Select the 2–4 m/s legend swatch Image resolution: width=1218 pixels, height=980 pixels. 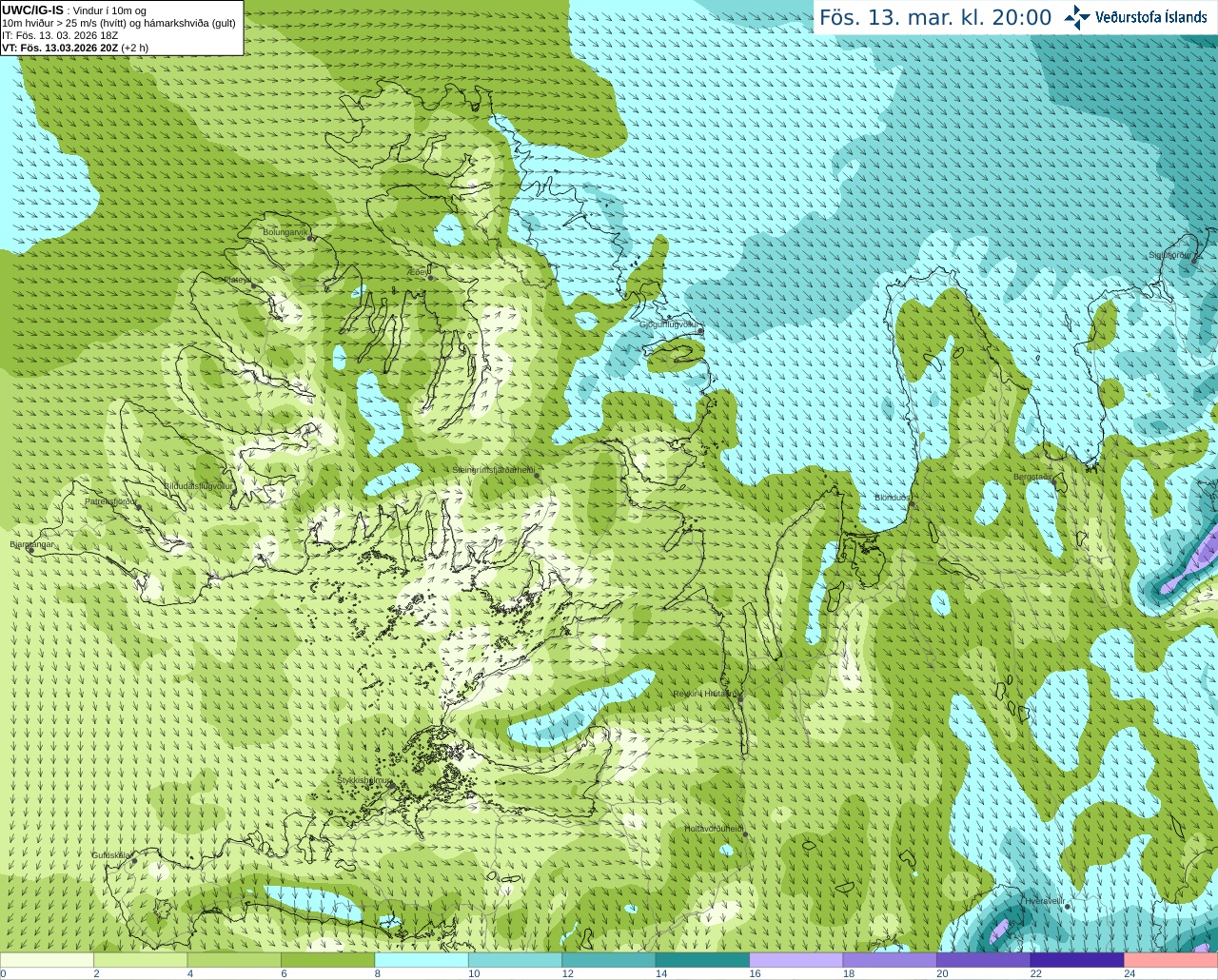pos(140,960)
